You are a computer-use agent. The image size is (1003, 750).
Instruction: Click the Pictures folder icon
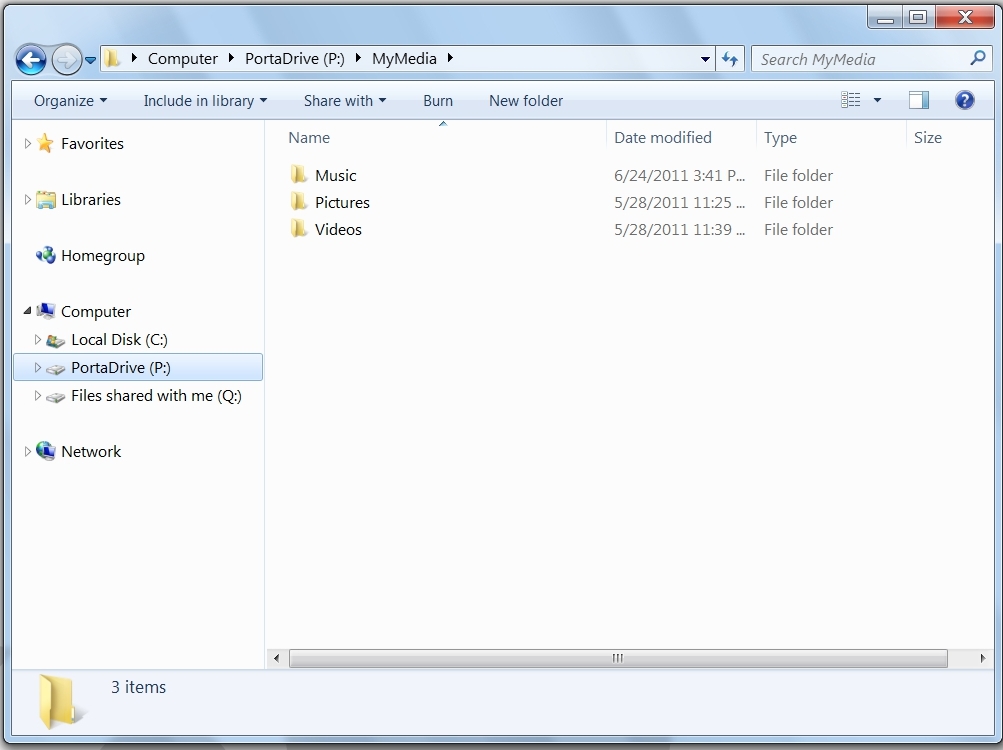pyautogui.click(x=299, y=202)
